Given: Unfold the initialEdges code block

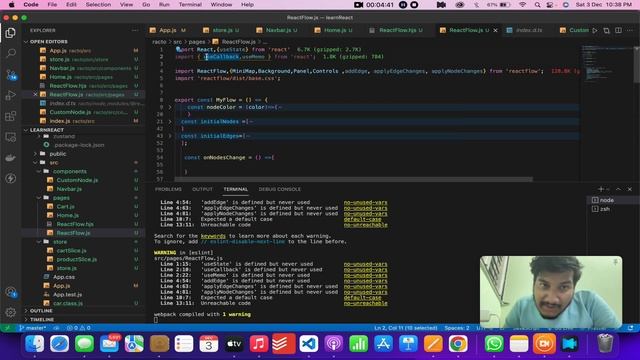Looking at the screenshot, I should click(170, 136).
